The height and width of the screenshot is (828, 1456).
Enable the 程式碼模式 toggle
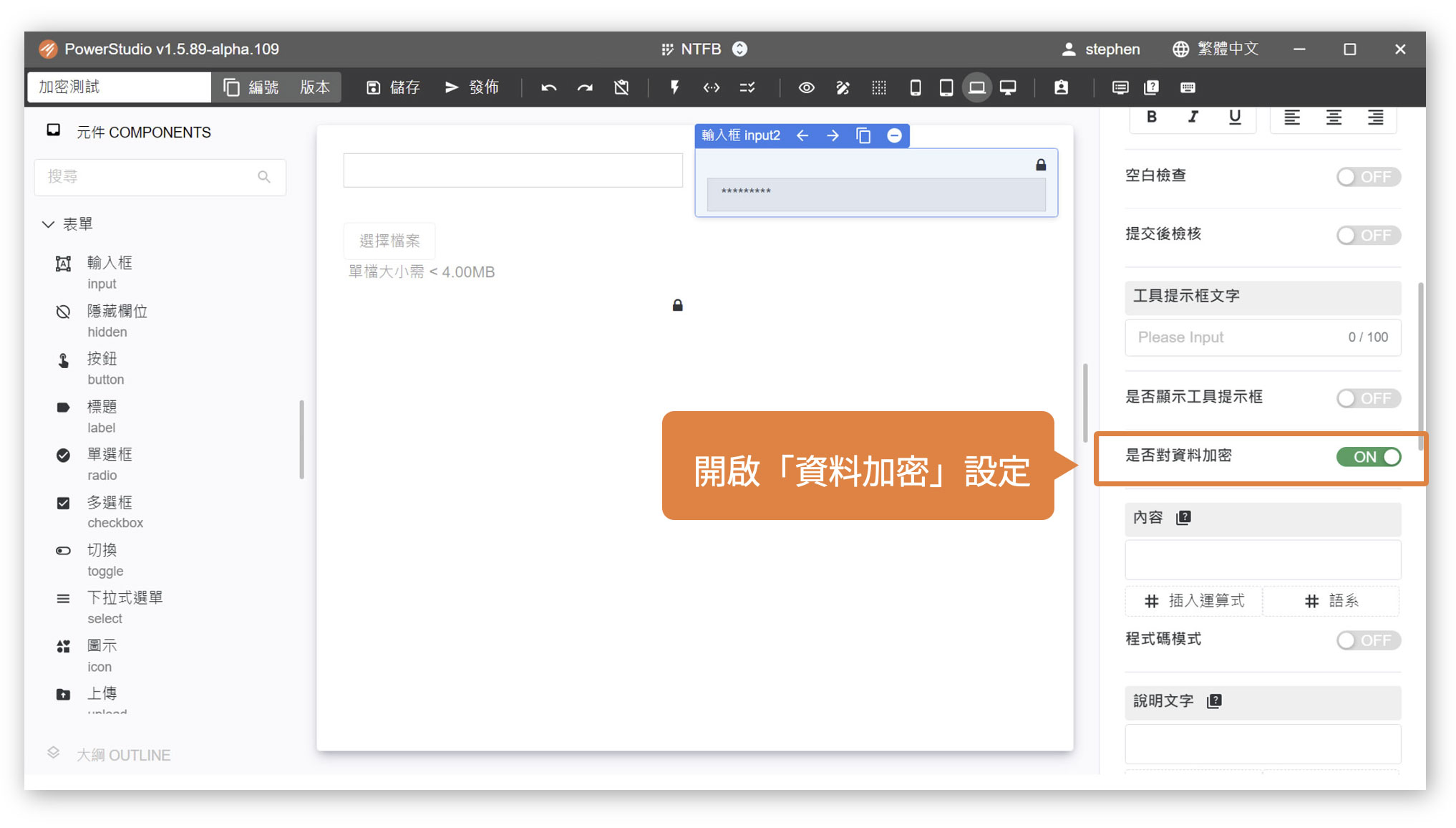pos(1367,640)
